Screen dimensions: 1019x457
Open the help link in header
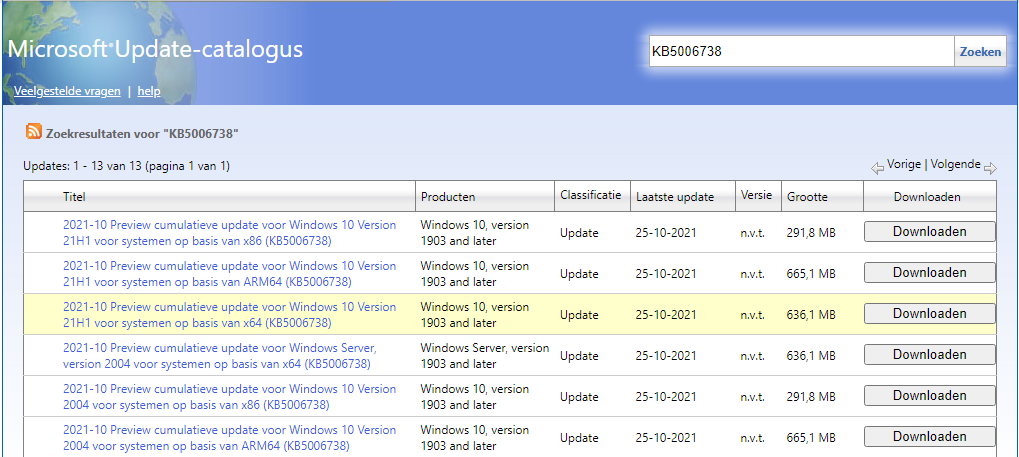(149, 91)
